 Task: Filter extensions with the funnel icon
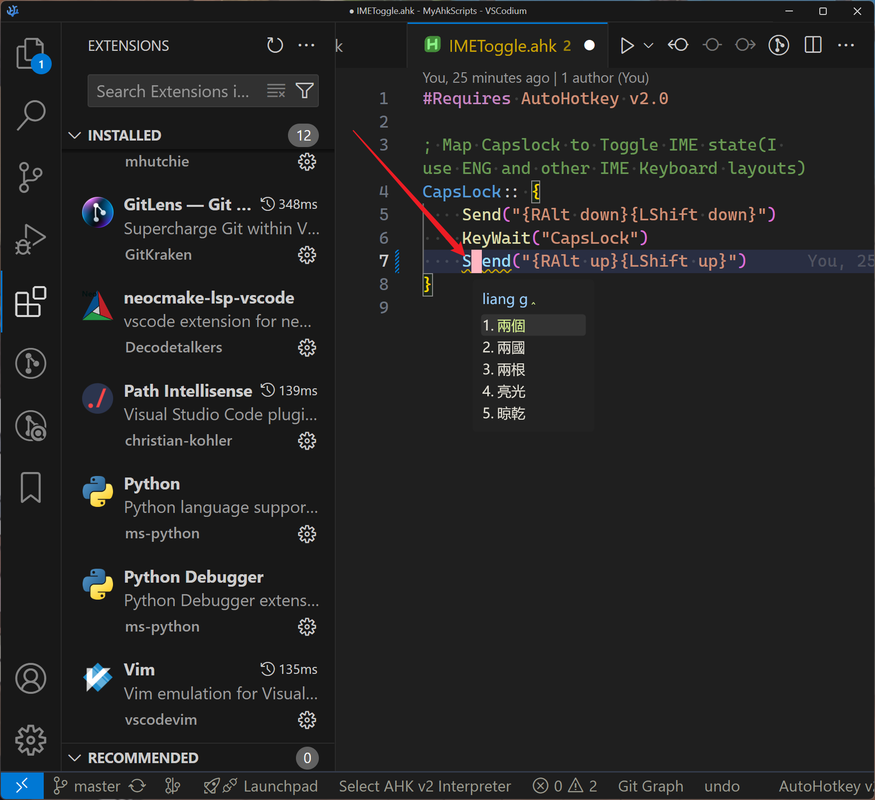point(305,90)
